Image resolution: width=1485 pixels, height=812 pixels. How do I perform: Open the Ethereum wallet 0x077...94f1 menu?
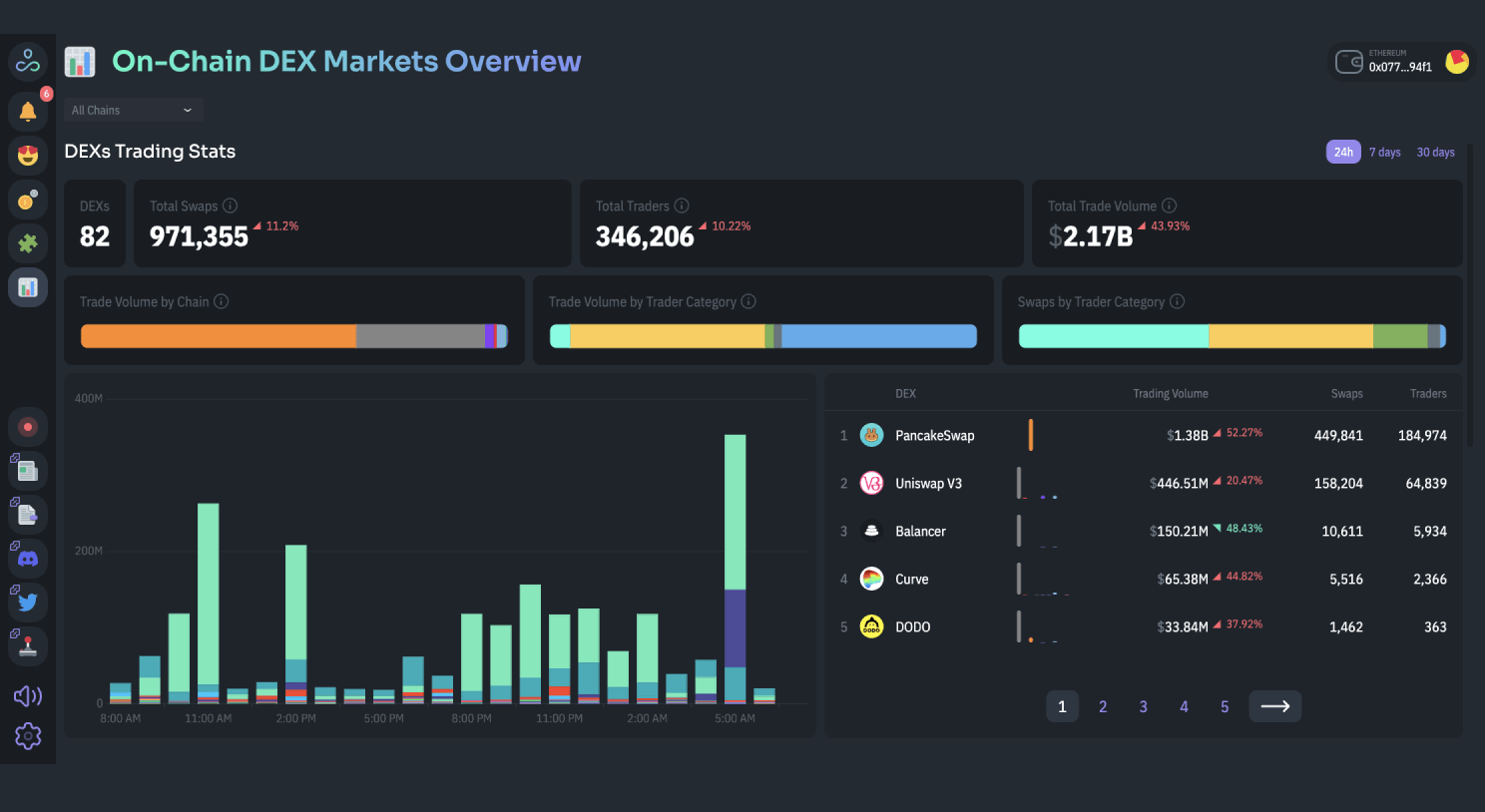point(1400,62)
